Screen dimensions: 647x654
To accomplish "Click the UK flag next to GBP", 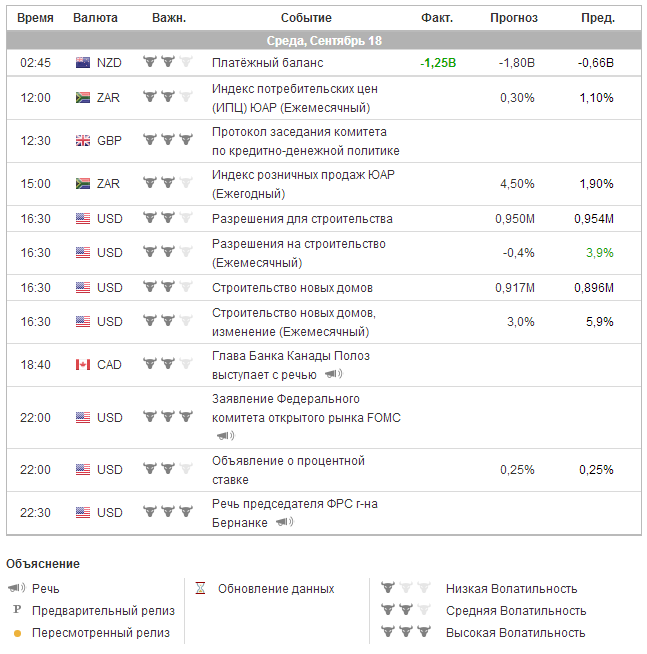I will tap(84, 141).
